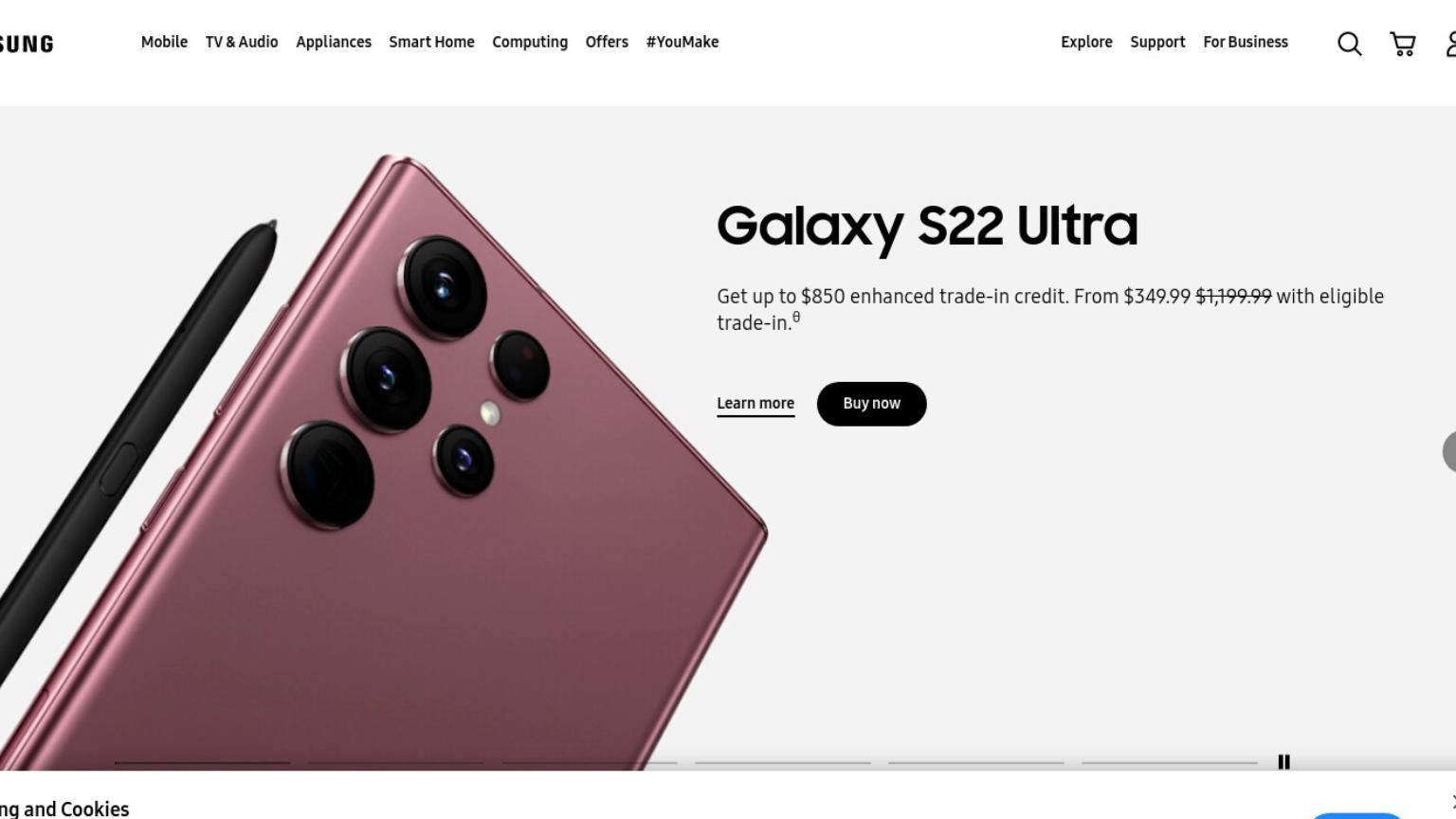Visit the For Business section
The width and height of the screenshot is (1456, 819).
[x=1246, y=42]
